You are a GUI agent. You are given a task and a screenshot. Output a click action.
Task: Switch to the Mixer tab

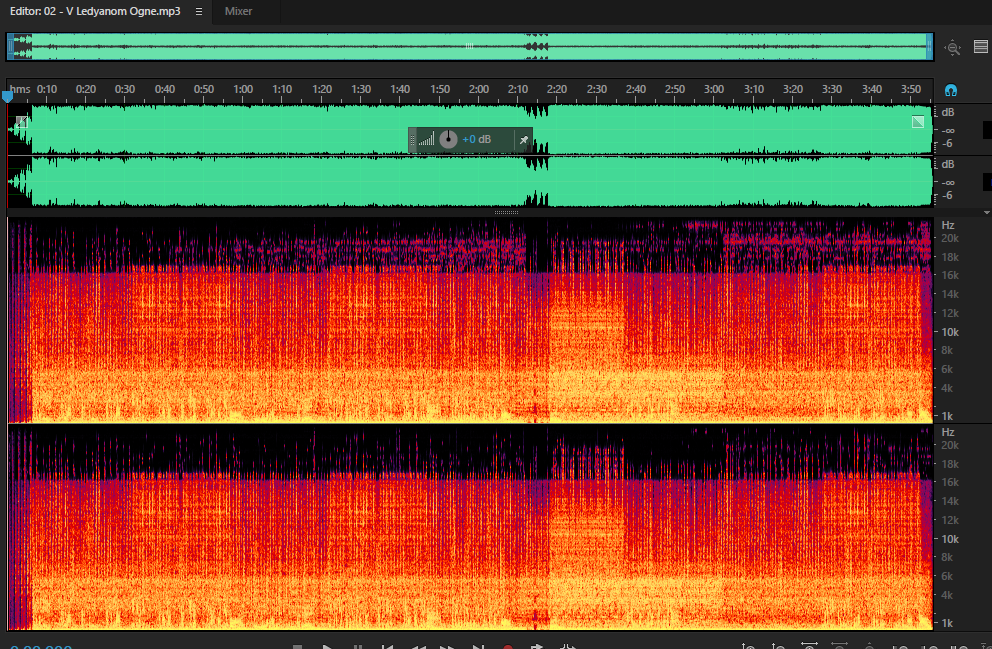[239, 11]
